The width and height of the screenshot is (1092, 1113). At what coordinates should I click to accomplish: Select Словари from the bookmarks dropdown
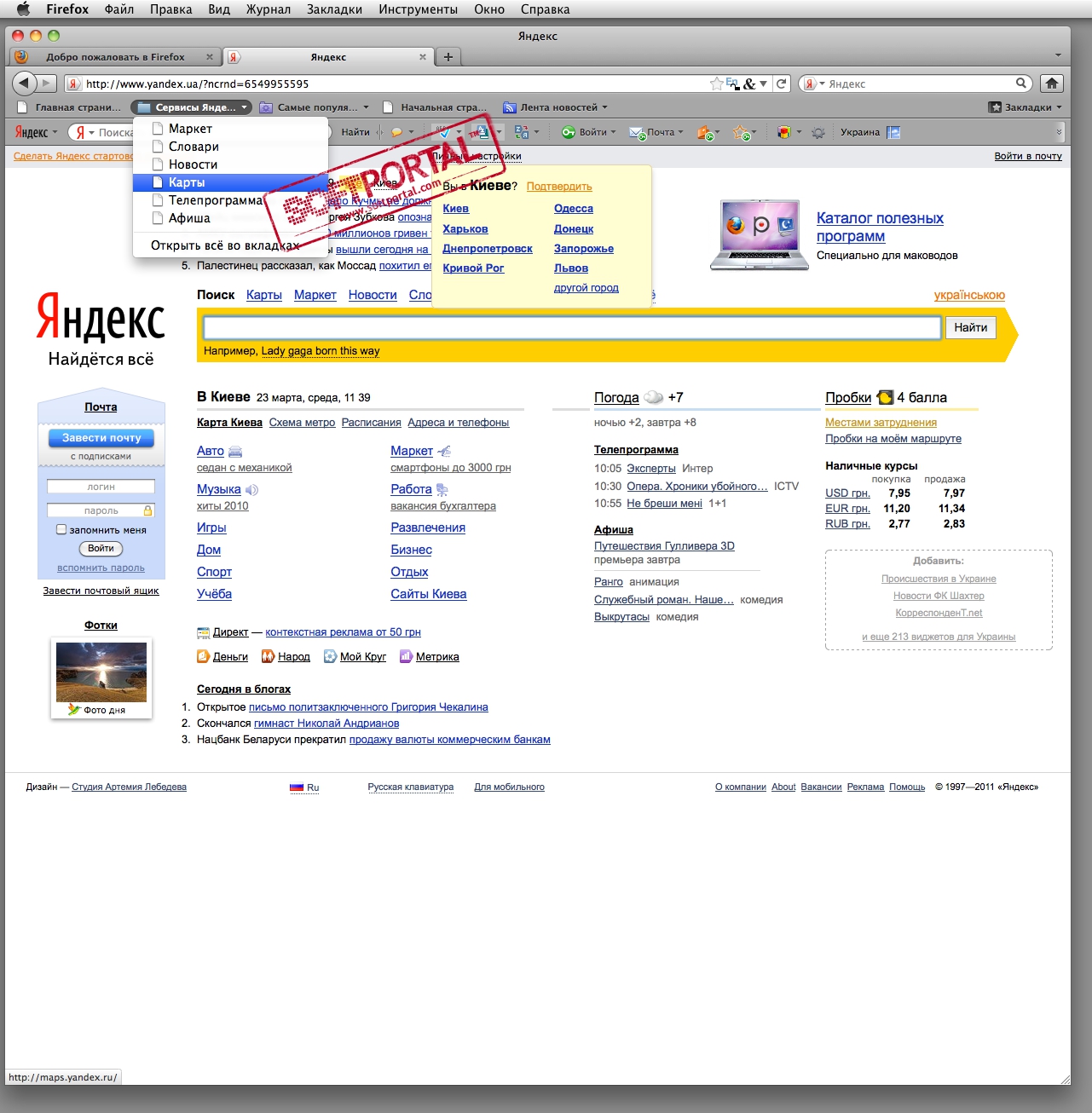point(230,147)
